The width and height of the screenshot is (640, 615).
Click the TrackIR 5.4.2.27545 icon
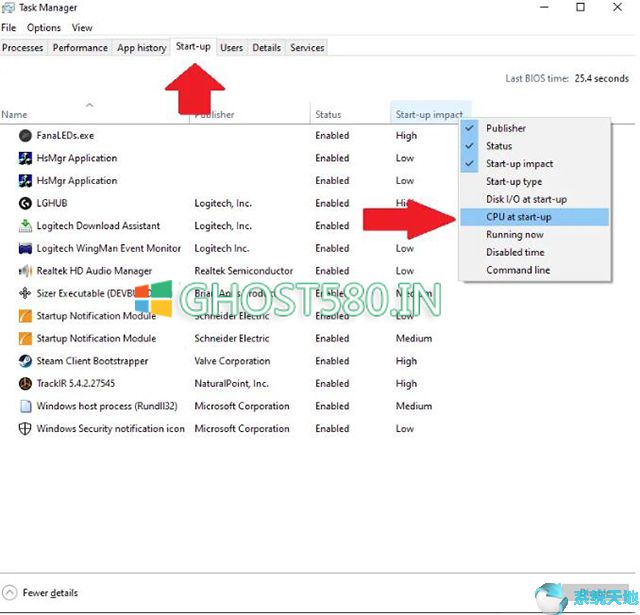tap(25, 383)
